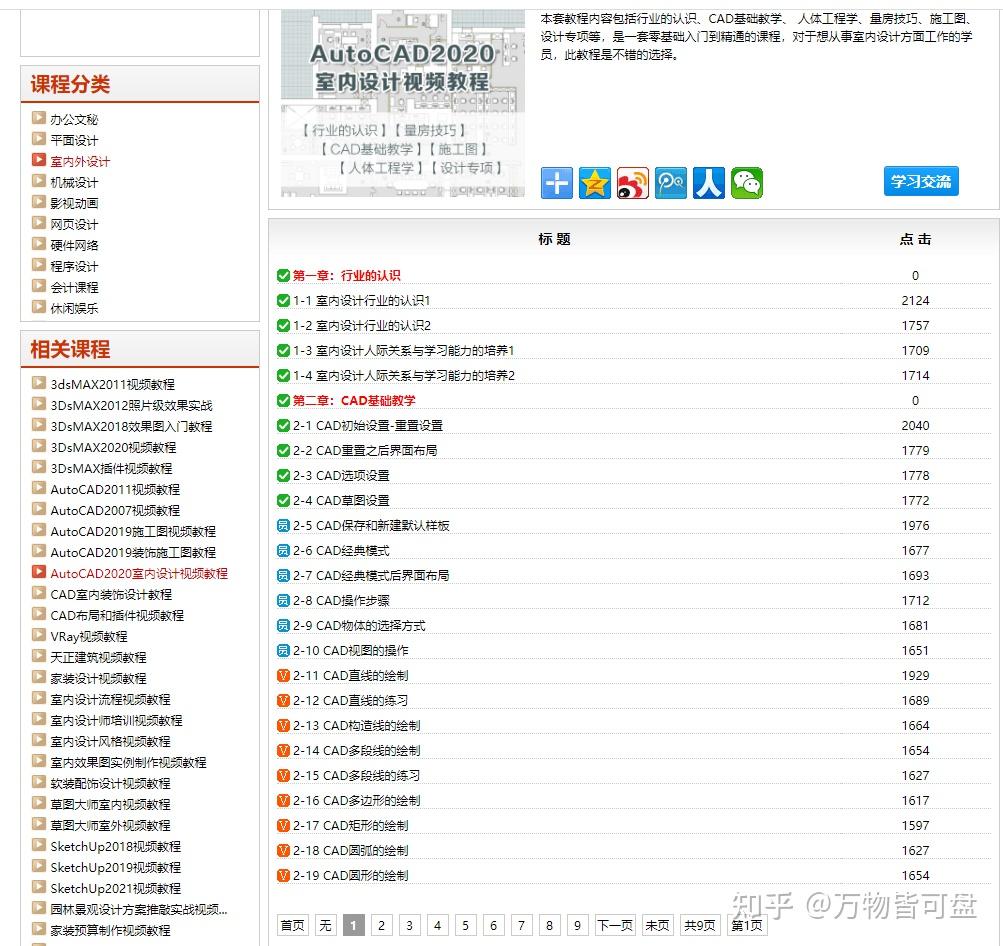
Task: Share to Tencent Weibo icon
Action: [x=671, y=184]
